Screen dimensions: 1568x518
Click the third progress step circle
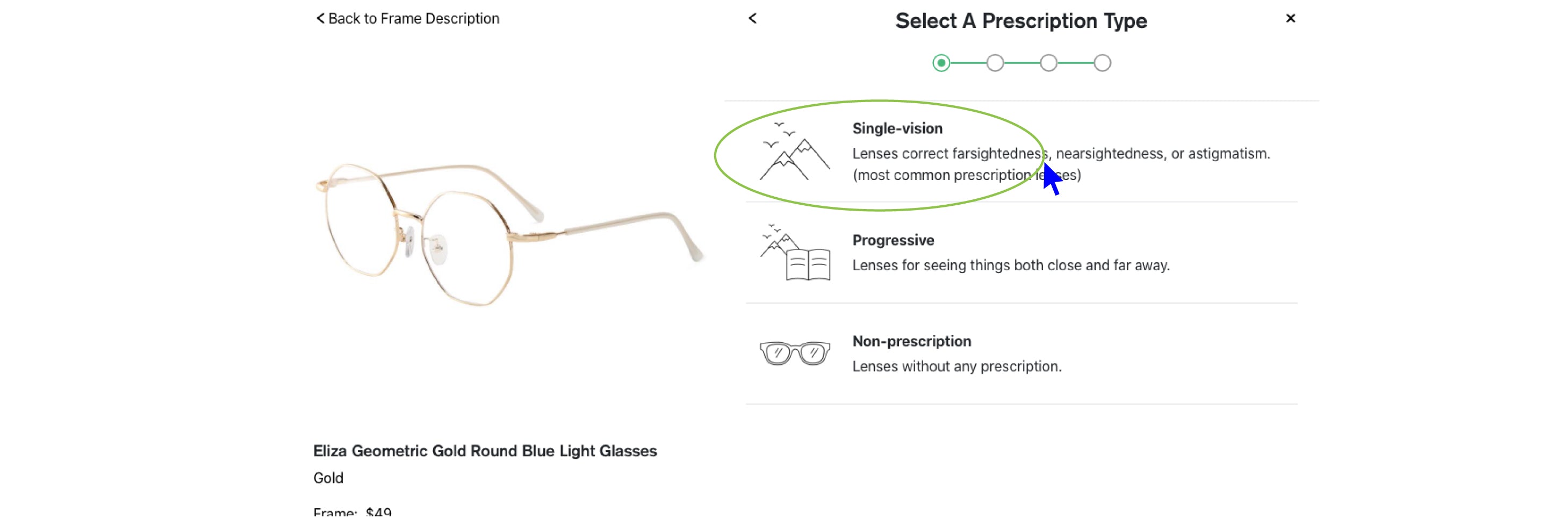[1048, 63]
